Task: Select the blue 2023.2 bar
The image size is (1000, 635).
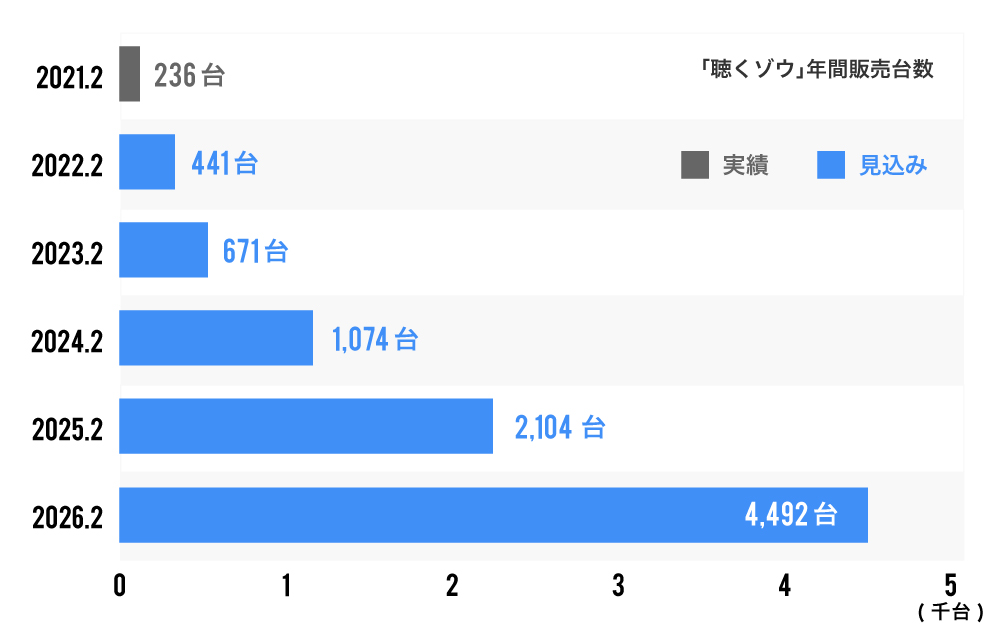Action: 163,250
